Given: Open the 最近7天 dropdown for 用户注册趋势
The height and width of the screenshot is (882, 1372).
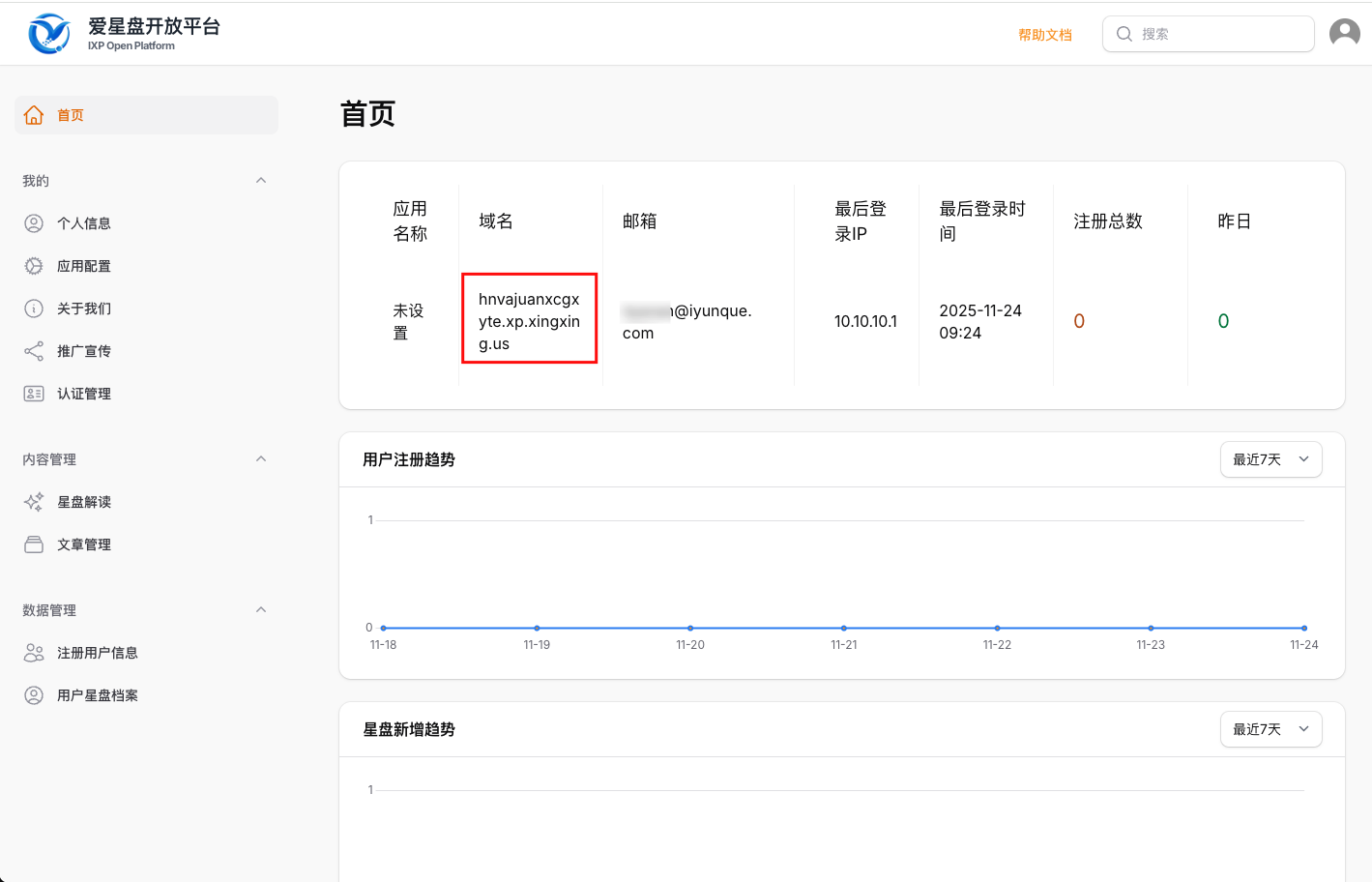Looking at the screenshot, I should pos(1270,459).
